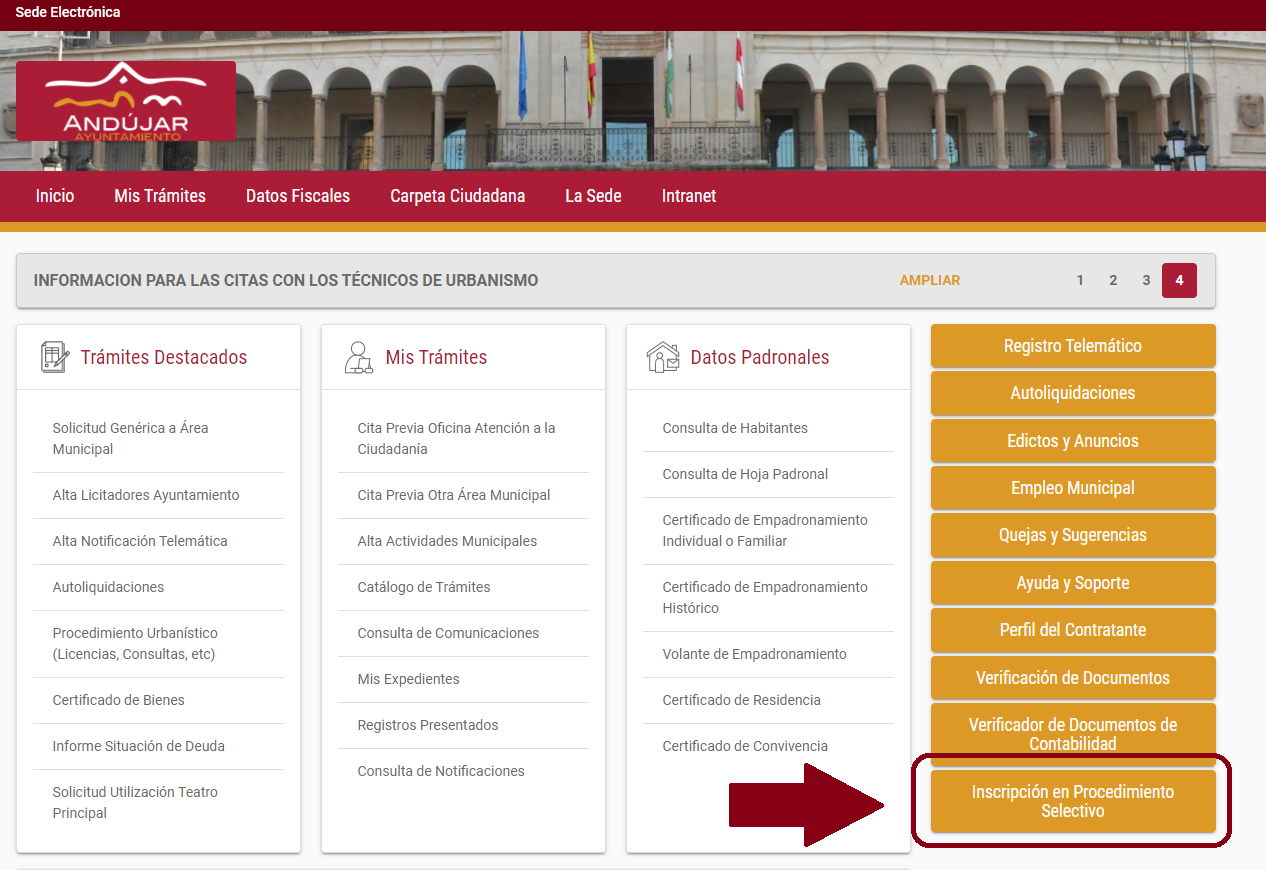Viewport: 1266px width, 870px height.
Task: Click the Trámites Destacados heading
Action: coord(164,357)
